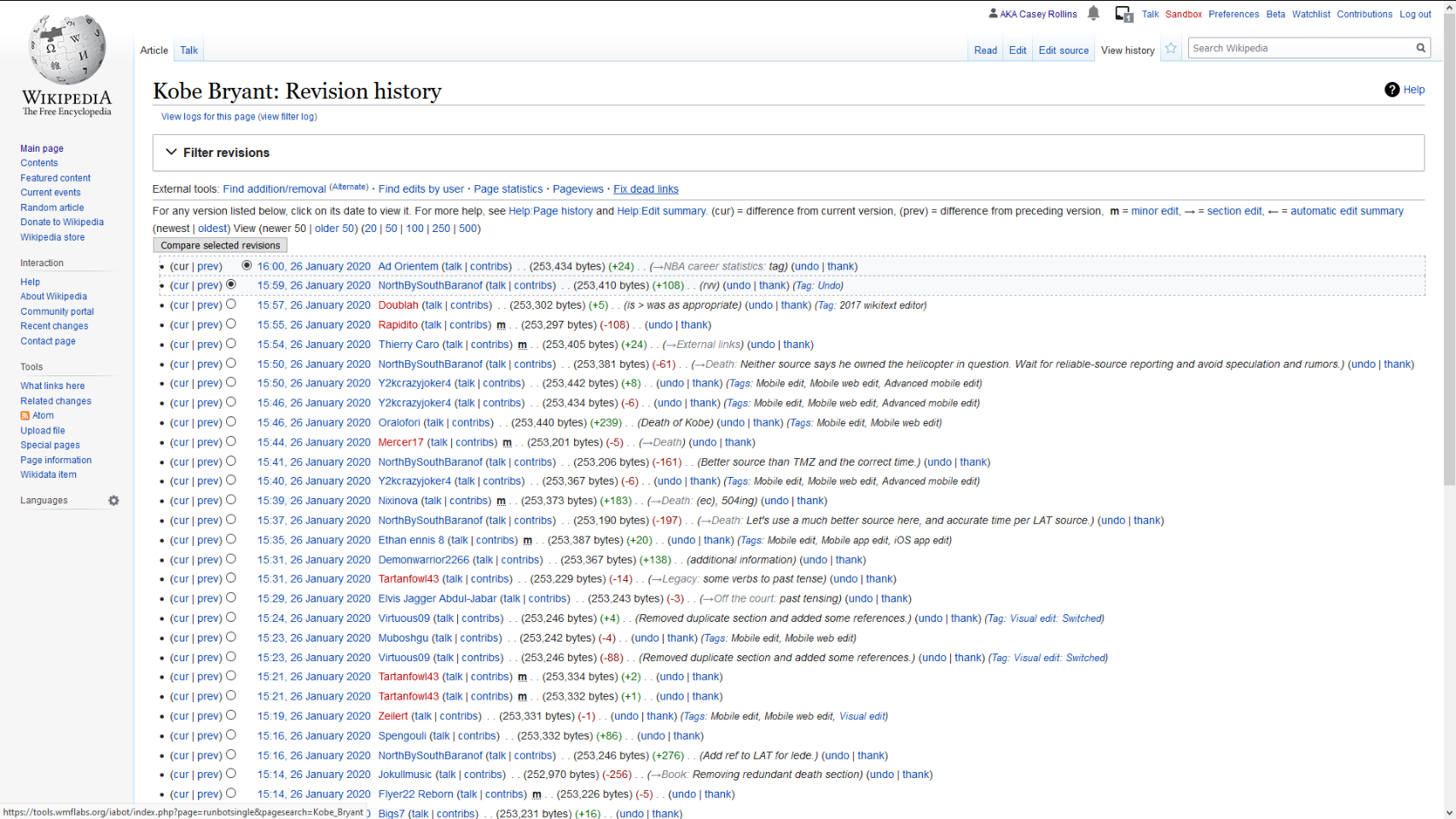Open the notices tray icon
The width and height of the screenshot is (1456, 819).
(1123, 15)
